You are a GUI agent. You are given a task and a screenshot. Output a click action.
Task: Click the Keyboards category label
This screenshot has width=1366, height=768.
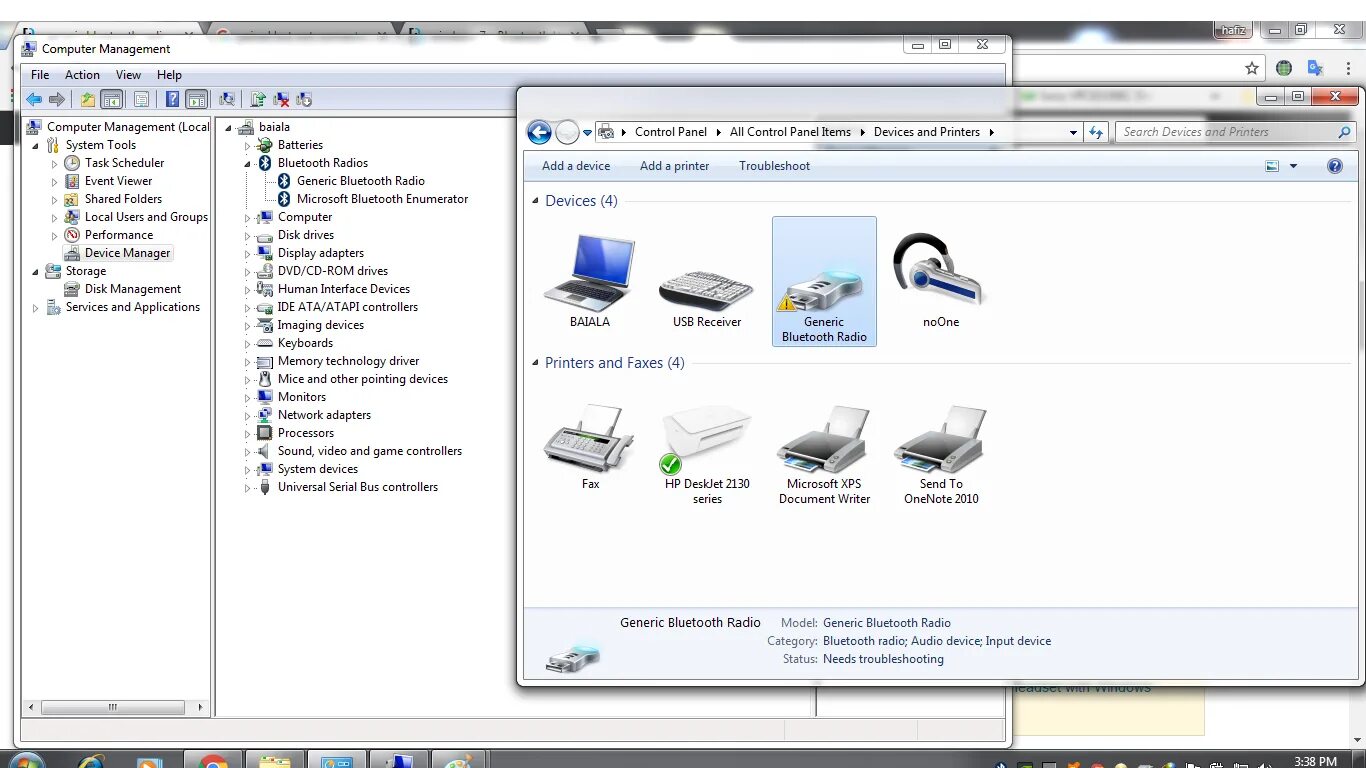click(x=305, y=343)
